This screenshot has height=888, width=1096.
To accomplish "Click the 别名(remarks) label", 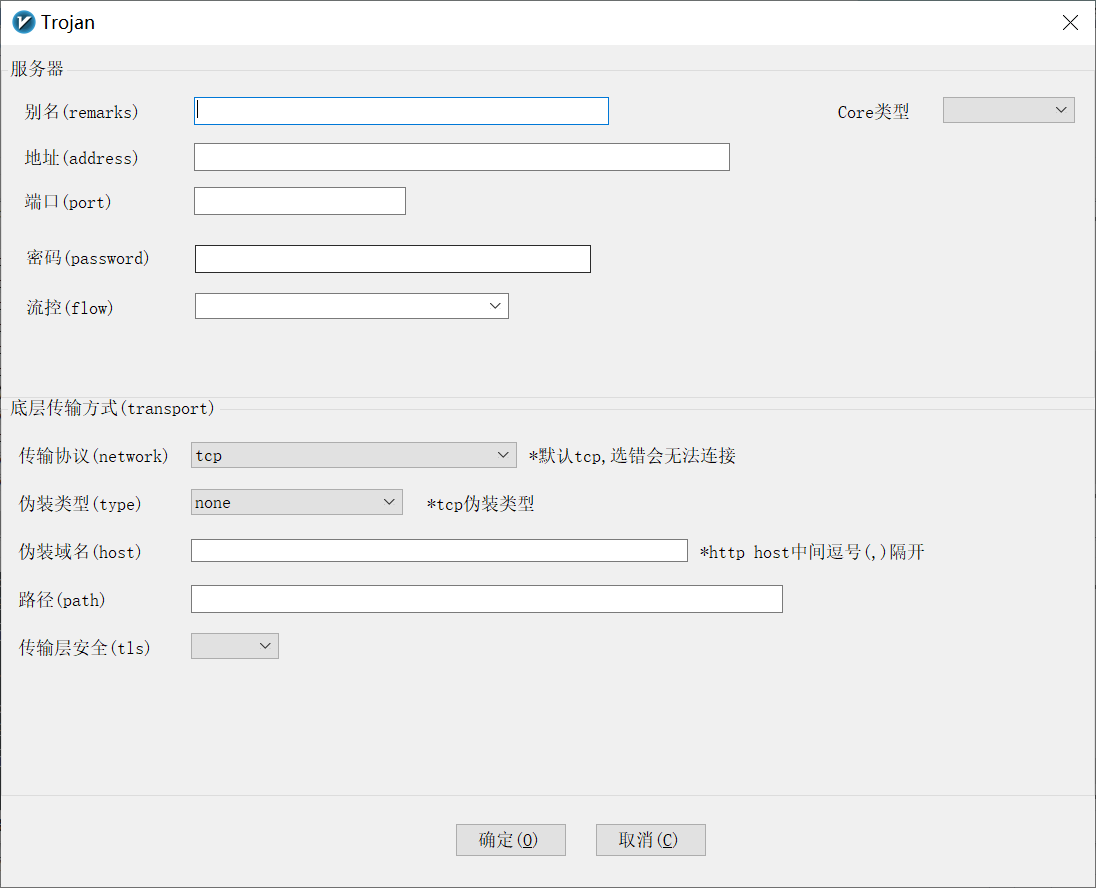I will click(82, 112).
